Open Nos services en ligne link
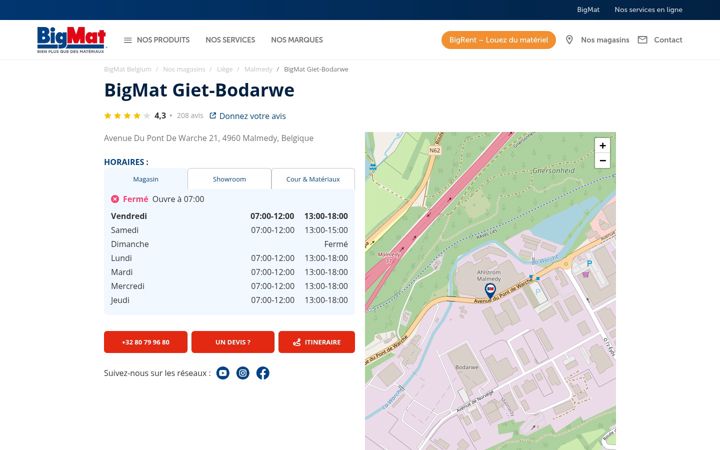 [x=648, y=10]
